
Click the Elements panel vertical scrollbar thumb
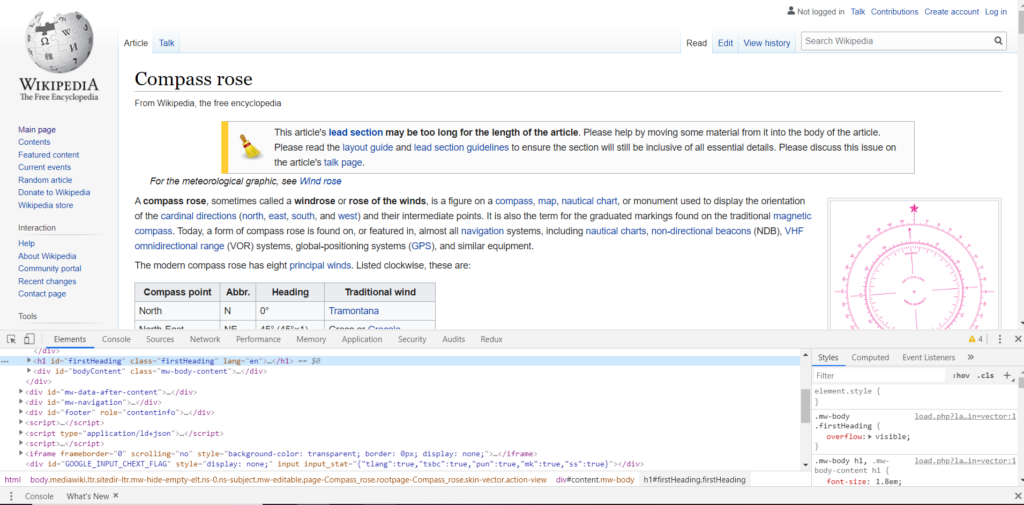click(x=805, y=408)
